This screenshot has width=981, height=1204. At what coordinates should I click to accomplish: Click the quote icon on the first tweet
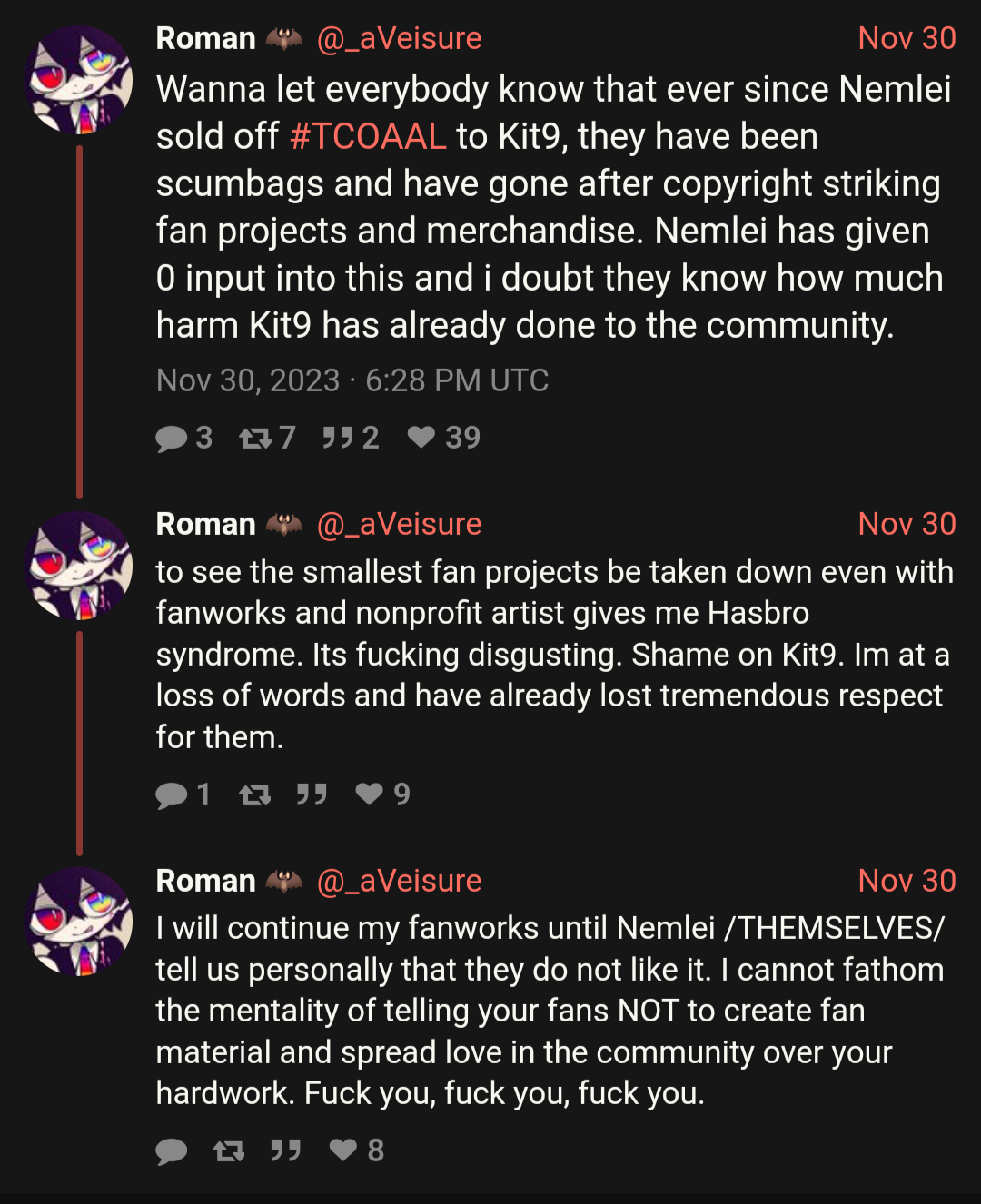338,438
